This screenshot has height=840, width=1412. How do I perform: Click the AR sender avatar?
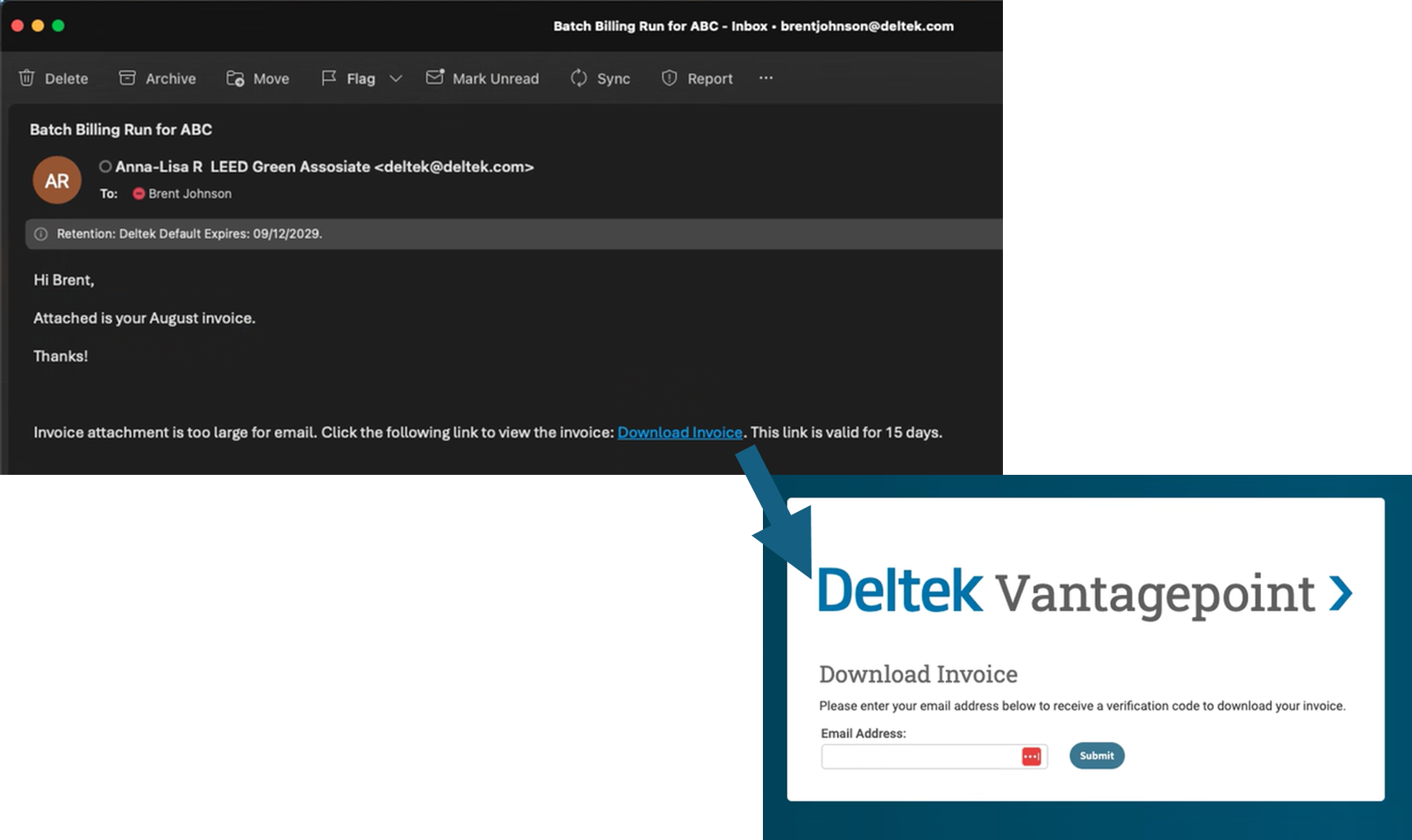coord(57,181)
